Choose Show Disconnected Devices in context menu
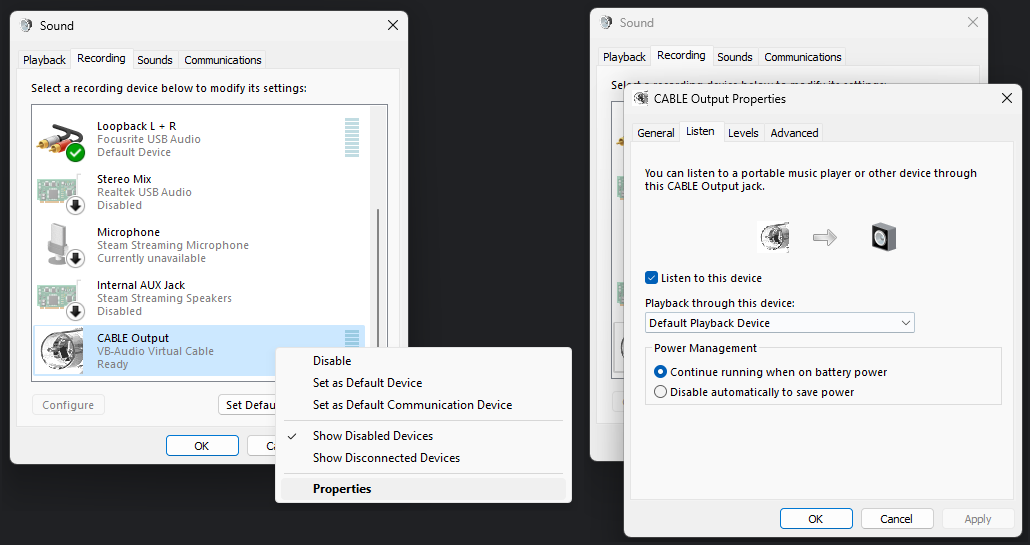The width and height of the screenshot is (1030, 545). tap(423, 458)
